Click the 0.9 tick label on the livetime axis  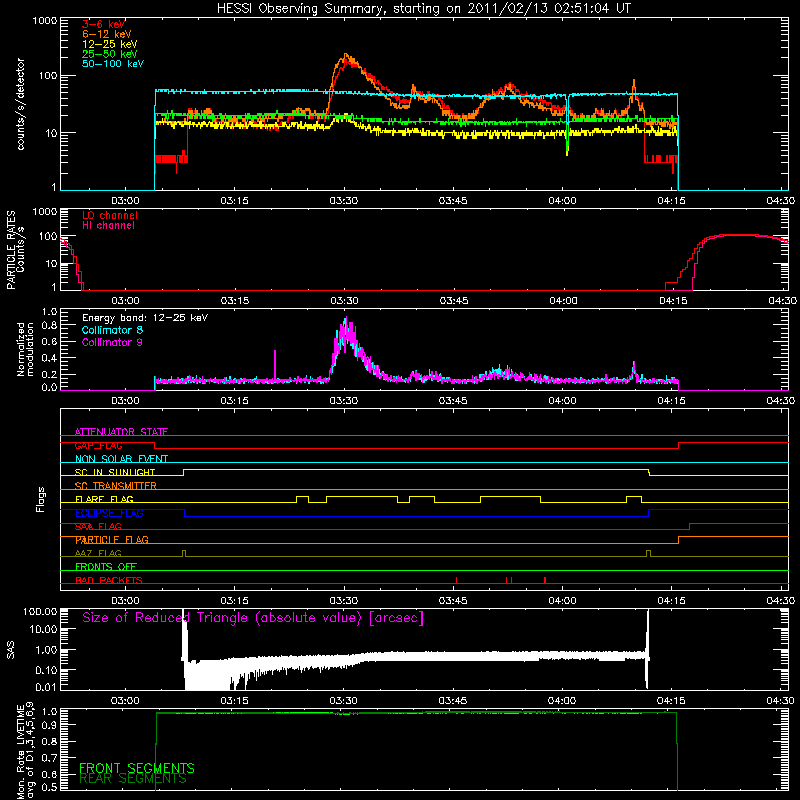click(x=49, y=726)
